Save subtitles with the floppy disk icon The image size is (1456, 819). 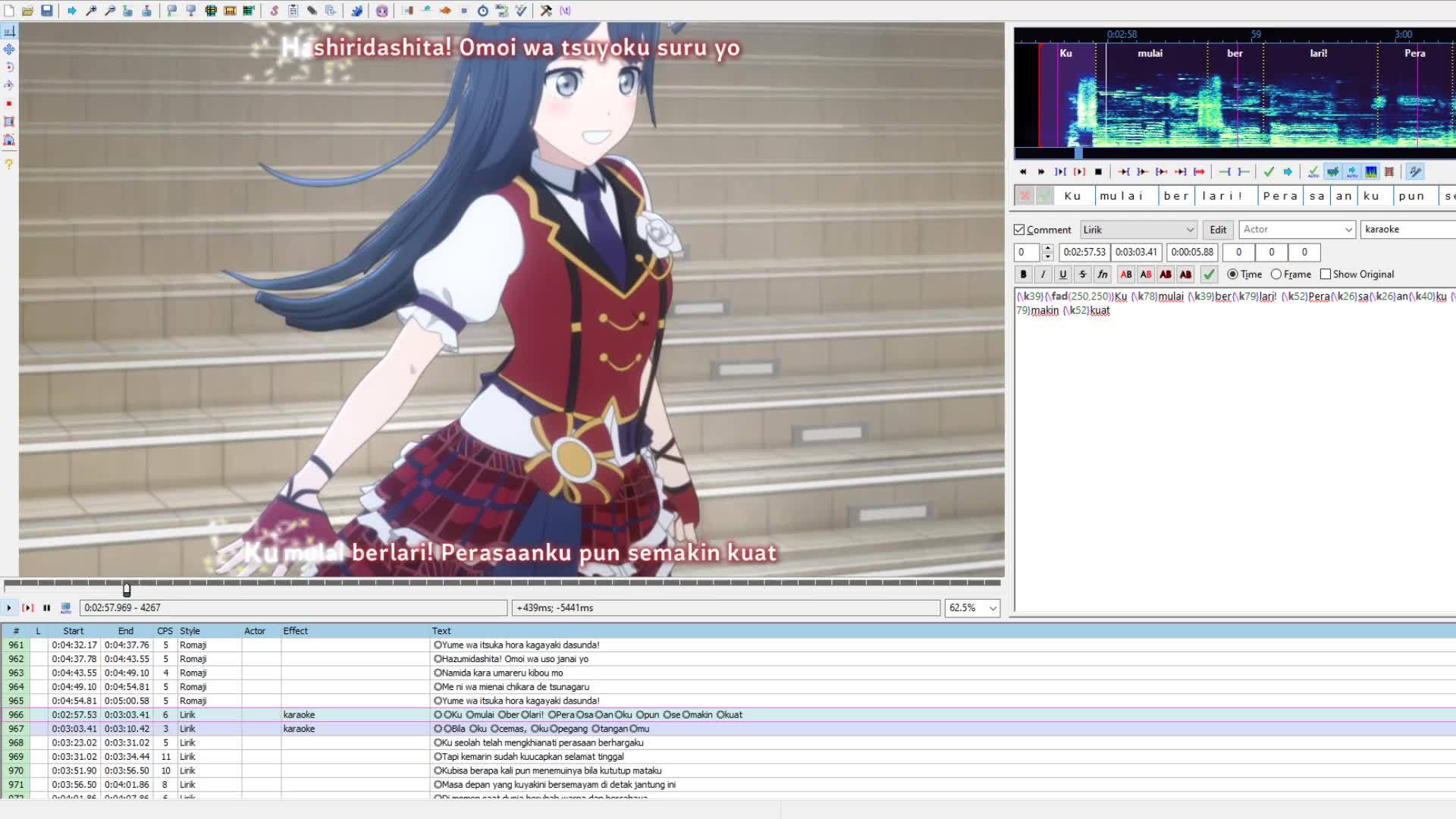(47, 11)
